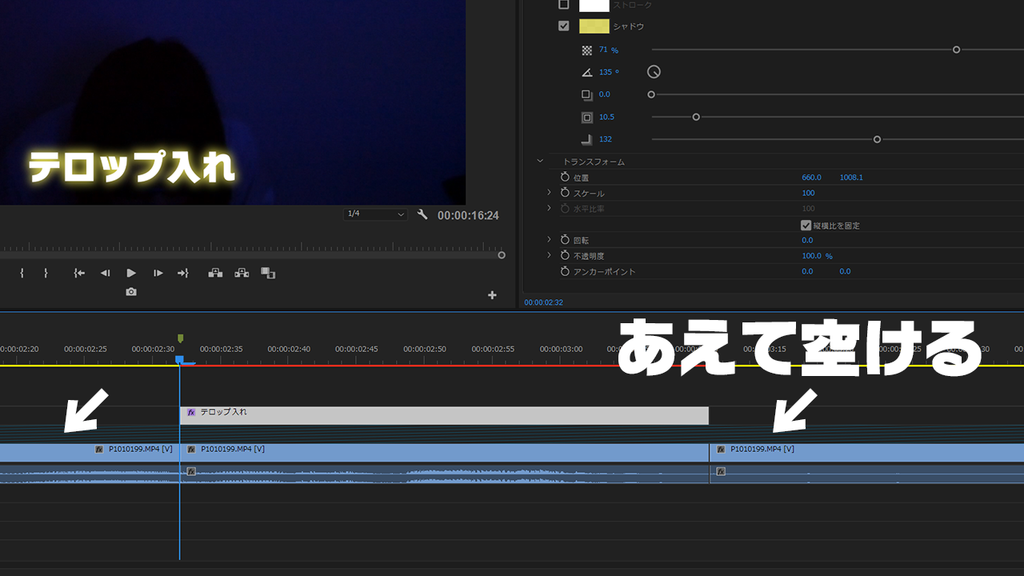Viewport: 1024px width, 576px height.
Task: Expand the 回転 property
Action: point(549,240)
